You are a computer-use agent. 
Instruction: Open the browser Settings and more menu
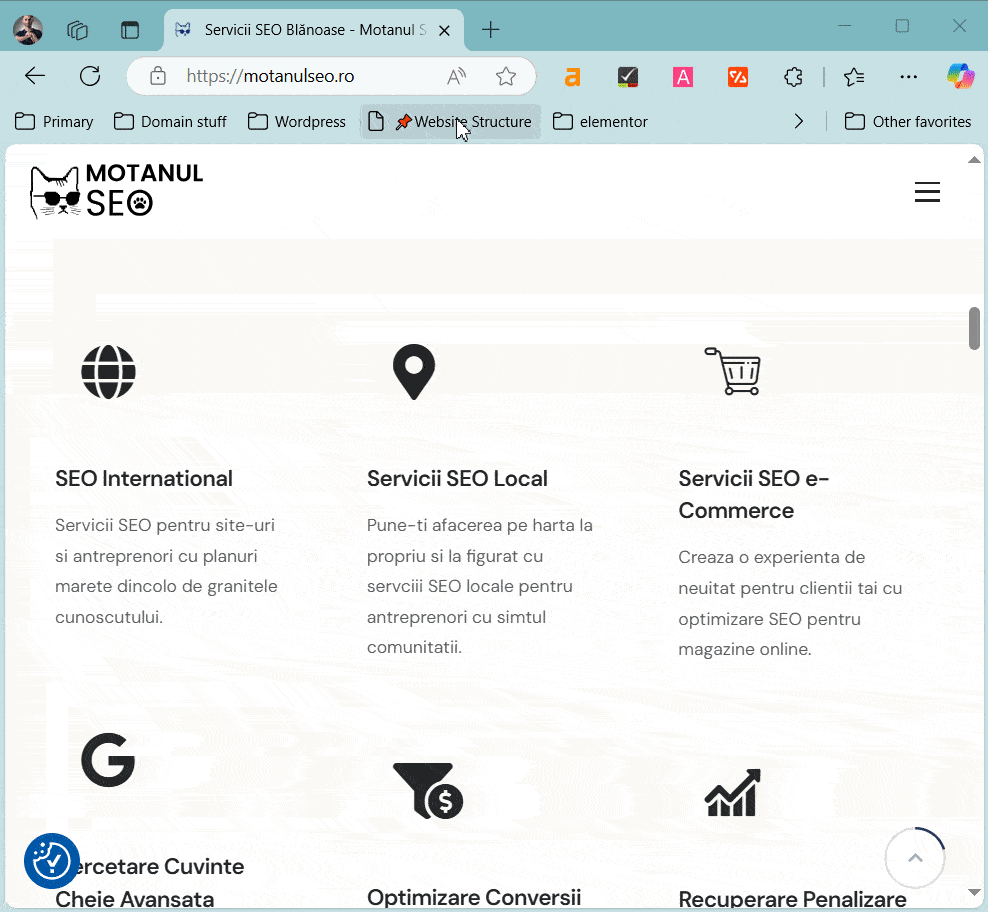908,76
